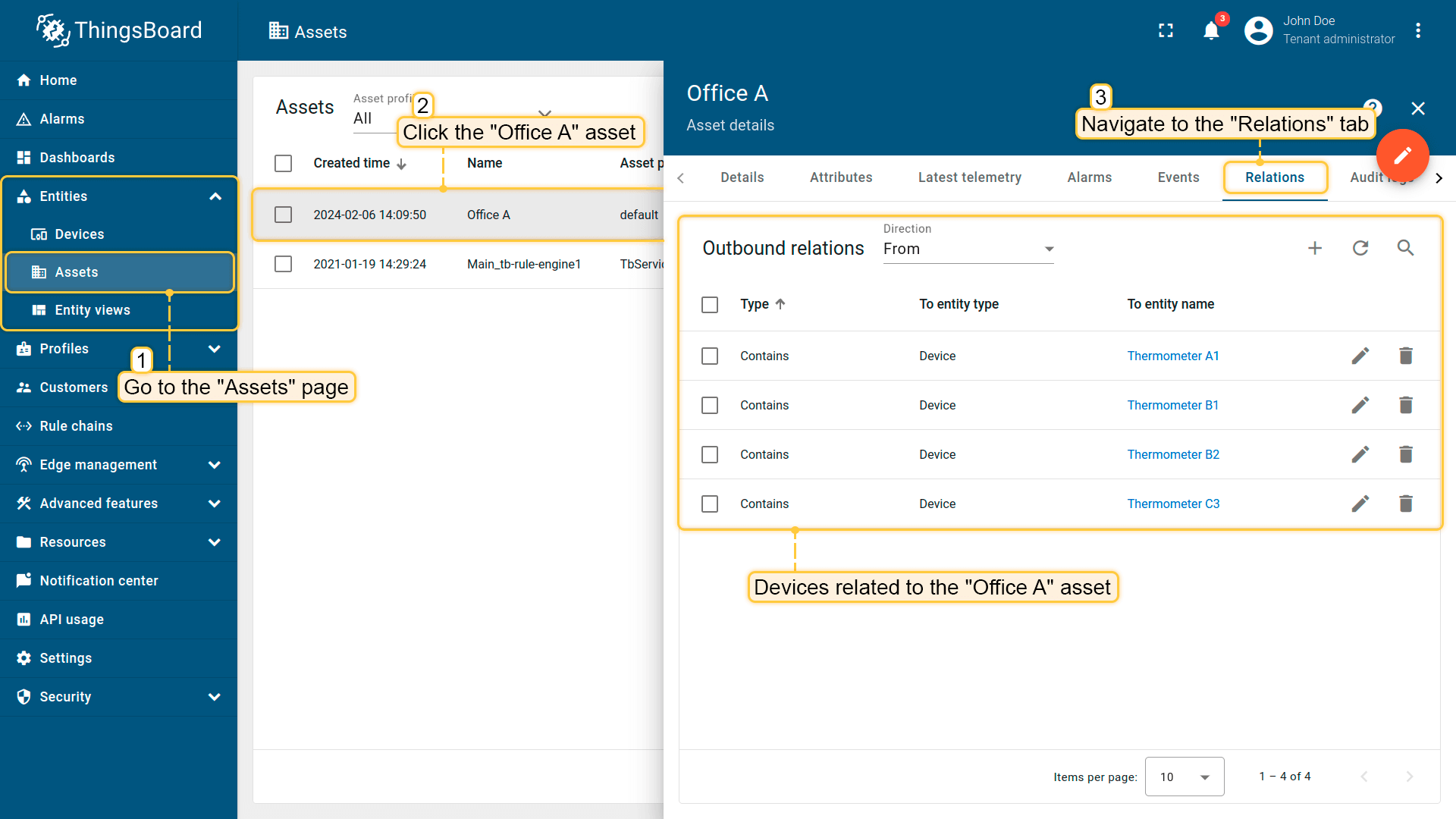Open the notifications bell

[x=1211, y=30]
